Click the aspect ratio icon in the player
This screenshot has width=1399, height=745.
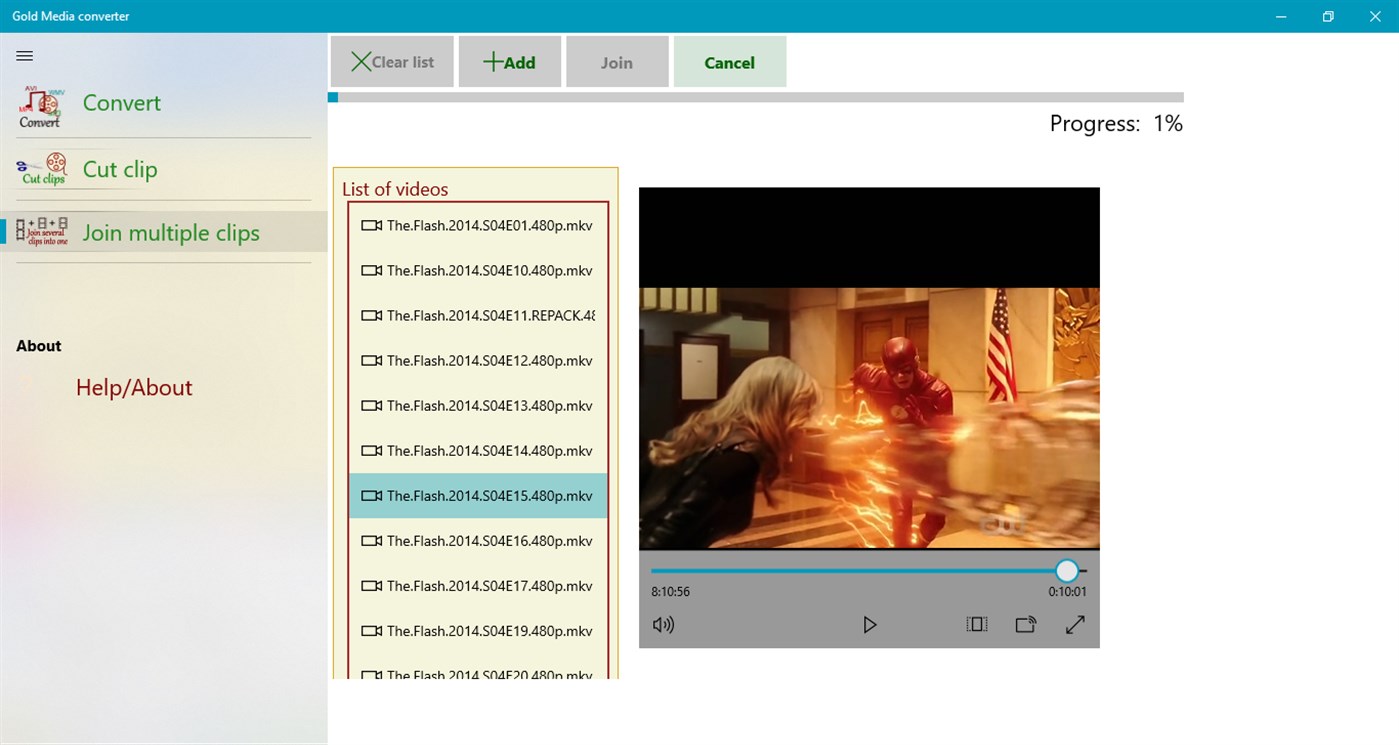coord(976,624)
